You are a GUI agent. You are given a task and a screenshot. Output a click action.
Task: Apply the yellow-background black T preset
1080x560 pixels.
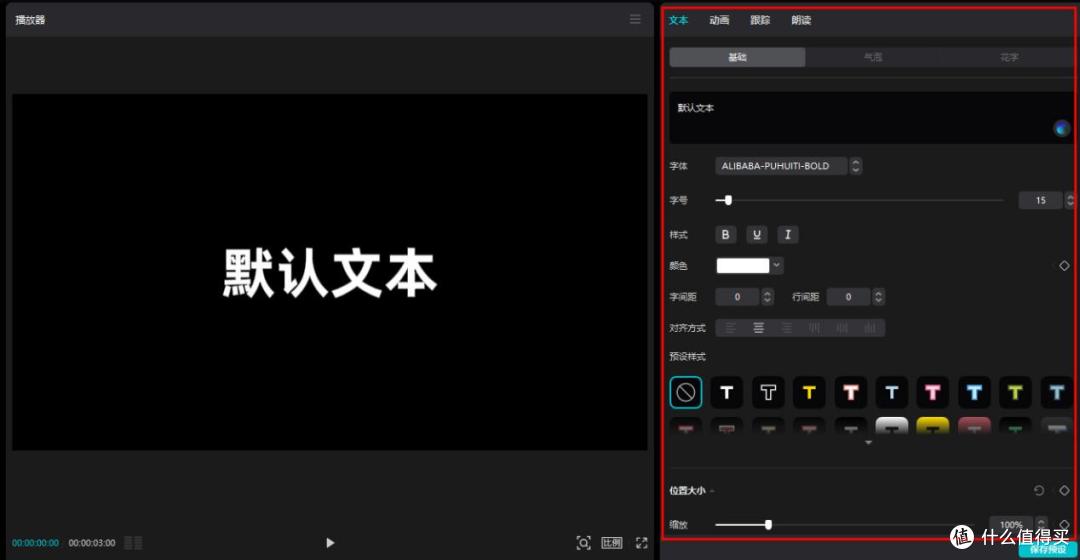[933, 426]
